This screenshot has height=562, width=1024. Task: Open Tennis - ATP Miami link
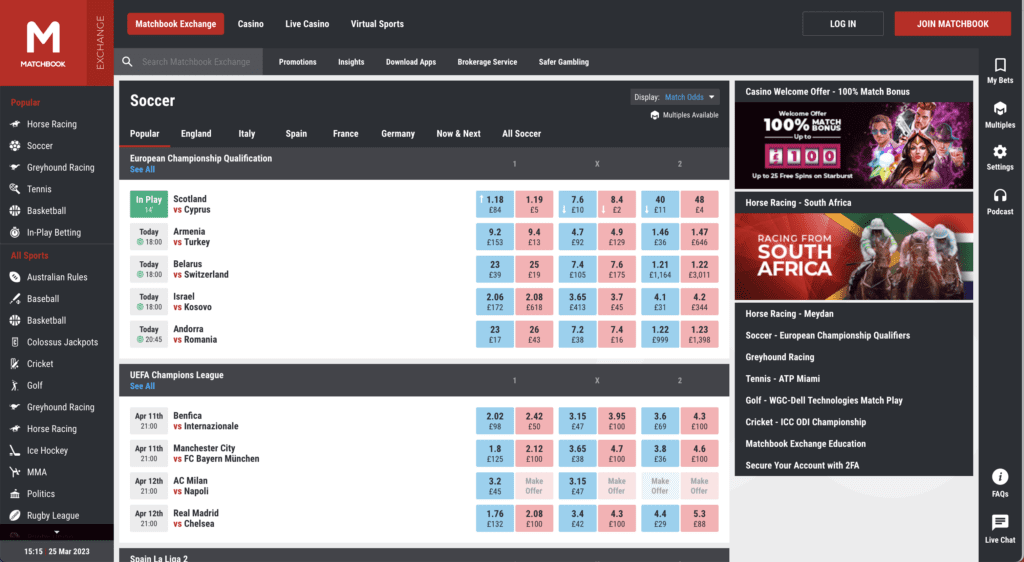pos(782,379)
